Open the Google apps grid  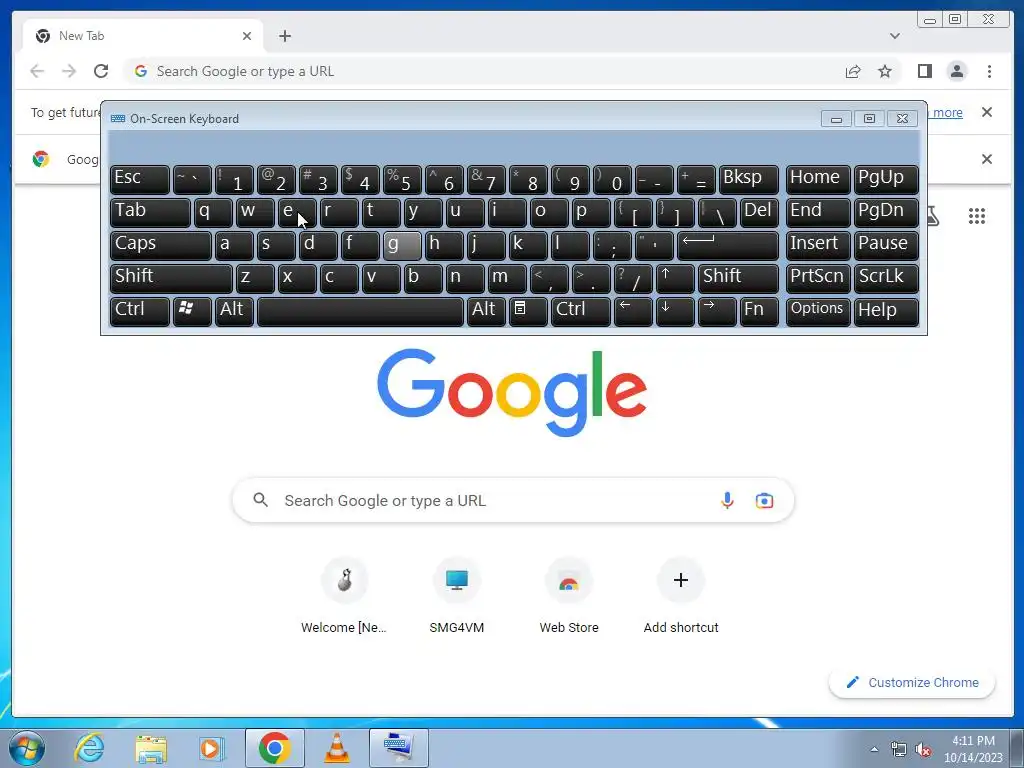(977, 216)
